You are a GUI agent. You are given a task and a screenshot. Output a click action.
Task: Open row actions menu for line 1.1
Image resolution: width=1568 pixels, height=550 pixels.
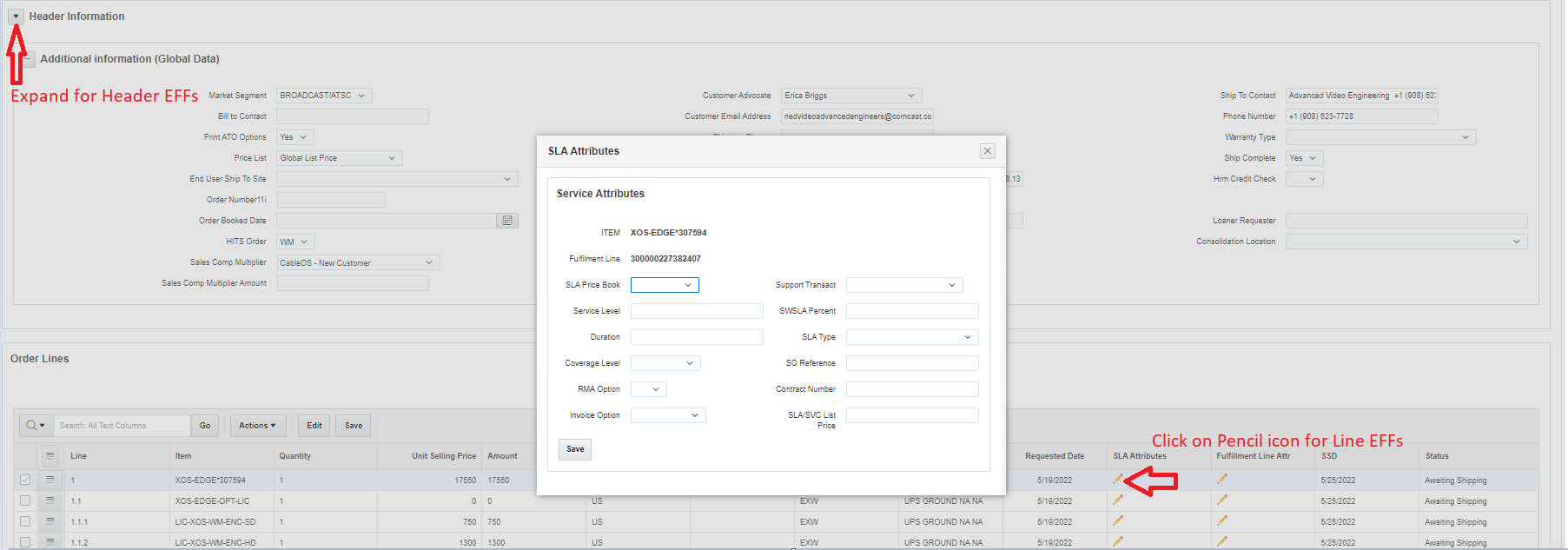pyautogui.click(x=50, y=500)
